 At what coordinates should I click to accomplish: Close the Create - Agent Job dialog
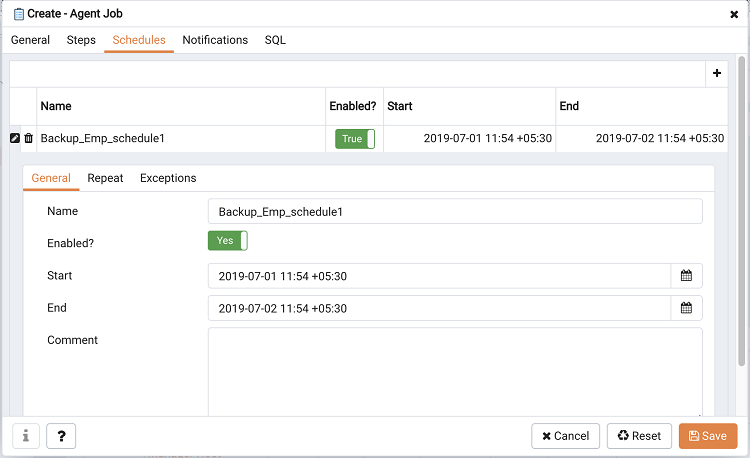734,14
